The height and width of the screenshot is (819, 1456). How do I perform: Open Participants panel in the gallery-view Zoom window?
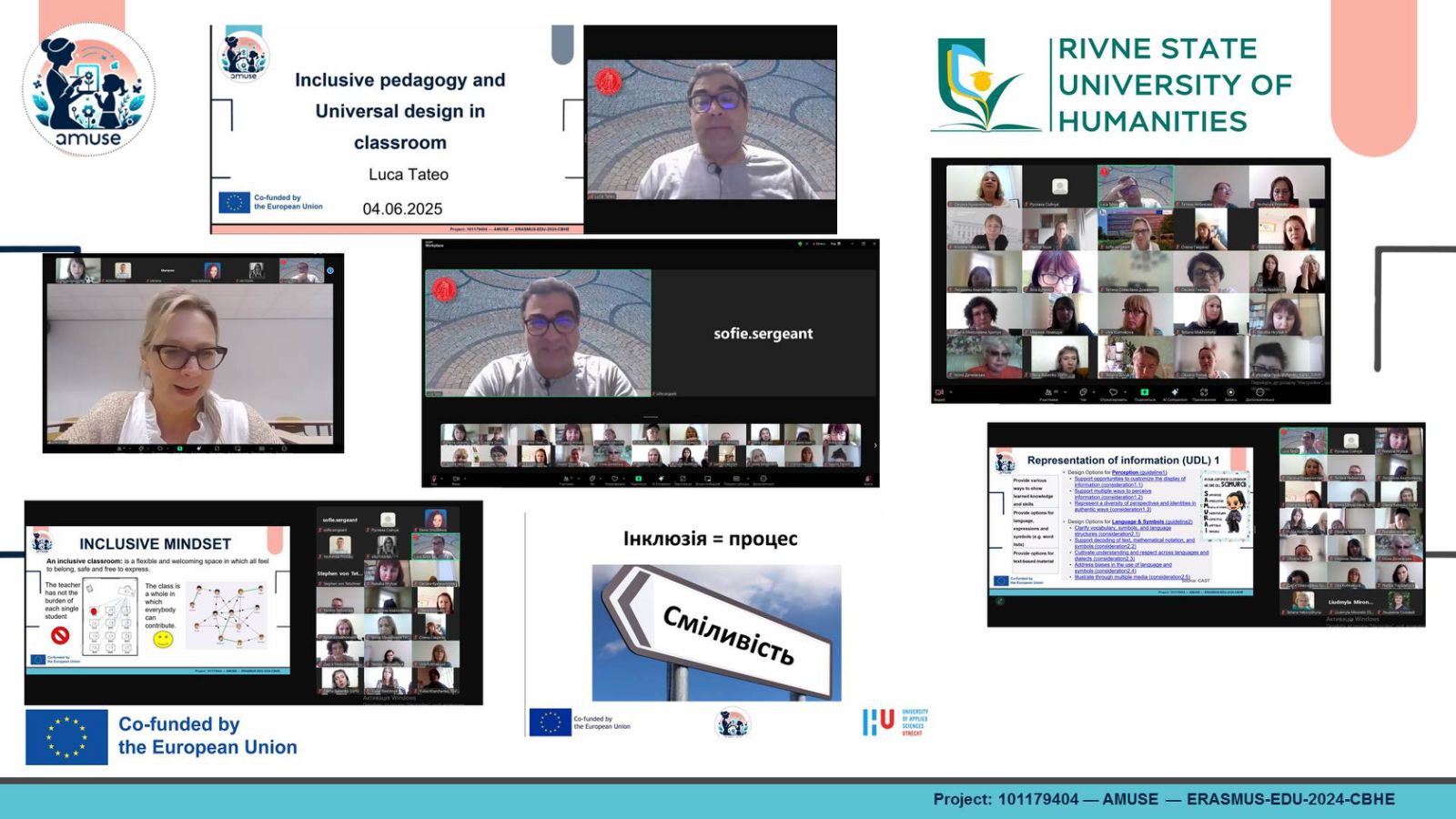click(1047, 392)
